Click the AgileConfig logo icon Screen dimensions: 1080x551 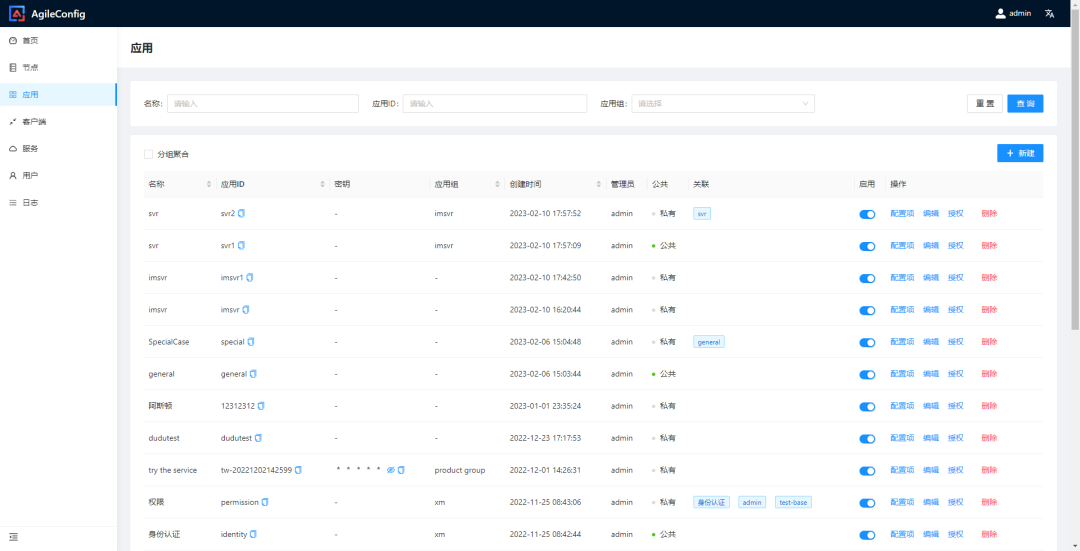tap(17, 14)
